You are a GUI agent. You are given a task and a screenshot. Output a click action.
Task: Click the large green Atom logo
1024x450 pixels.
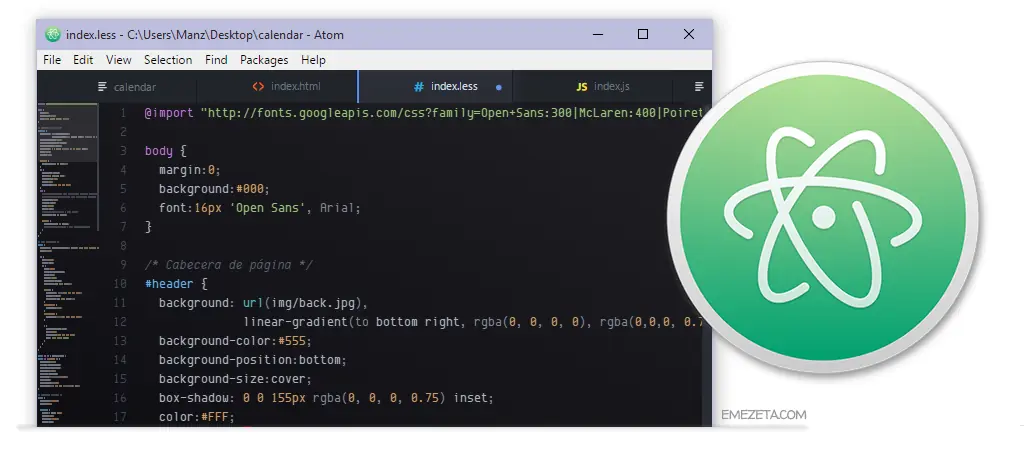pos(823,217)
